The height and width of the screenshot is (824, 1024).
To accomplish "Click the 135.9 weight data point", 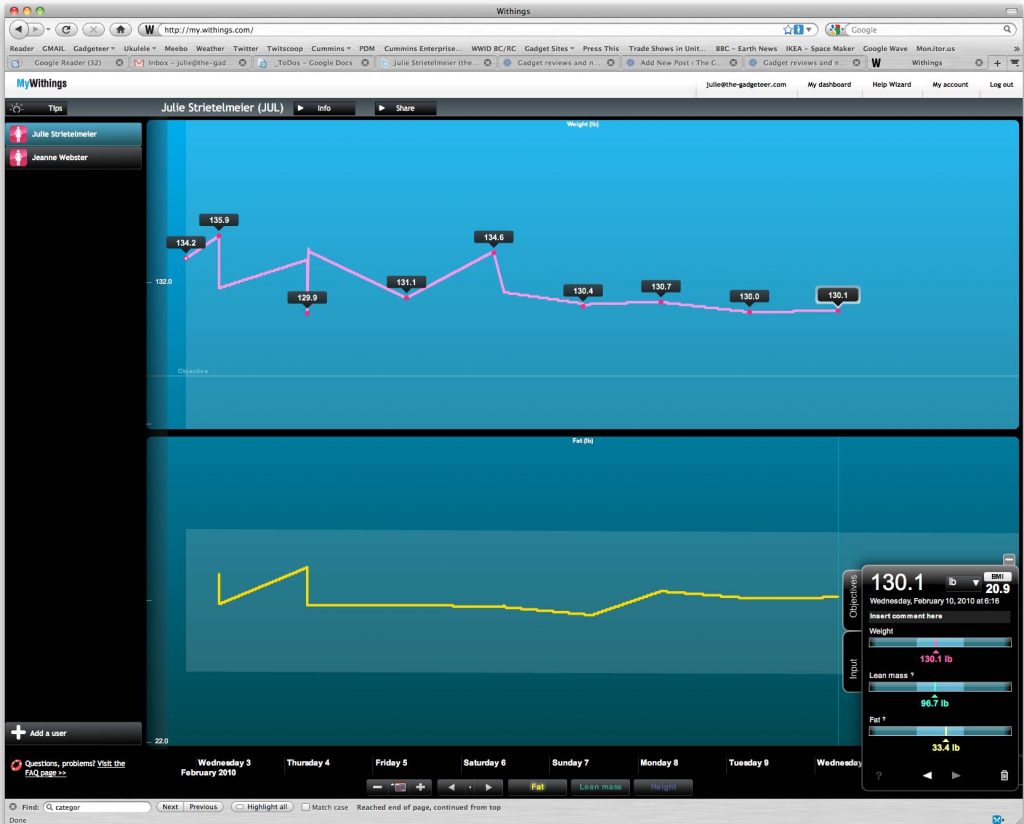I will pyautogui.click(x=219, y=236).
